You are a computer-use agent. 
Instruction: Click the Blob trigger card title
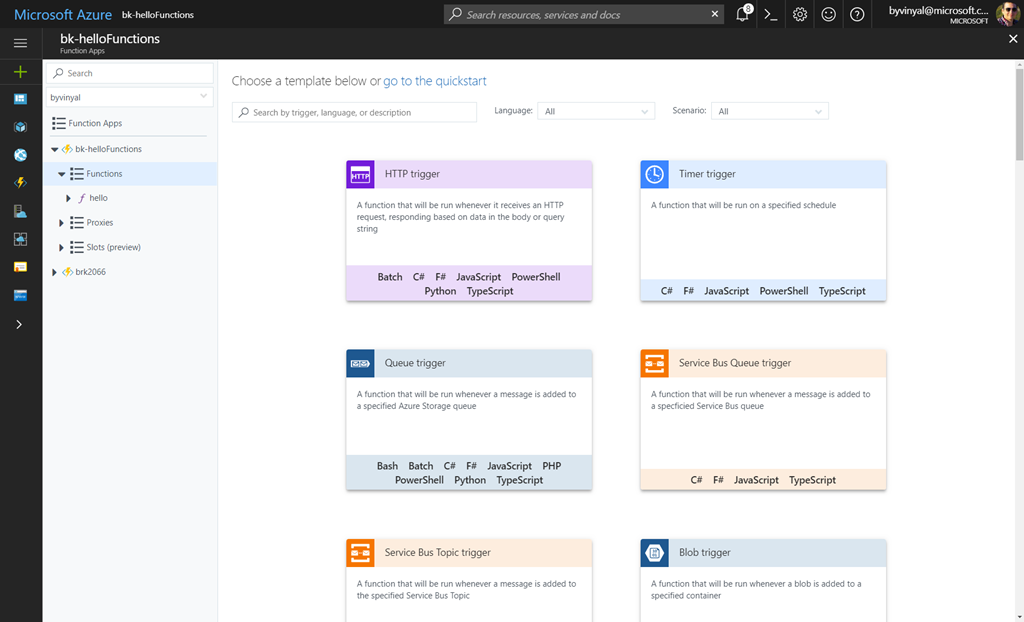tap(705, 553)
